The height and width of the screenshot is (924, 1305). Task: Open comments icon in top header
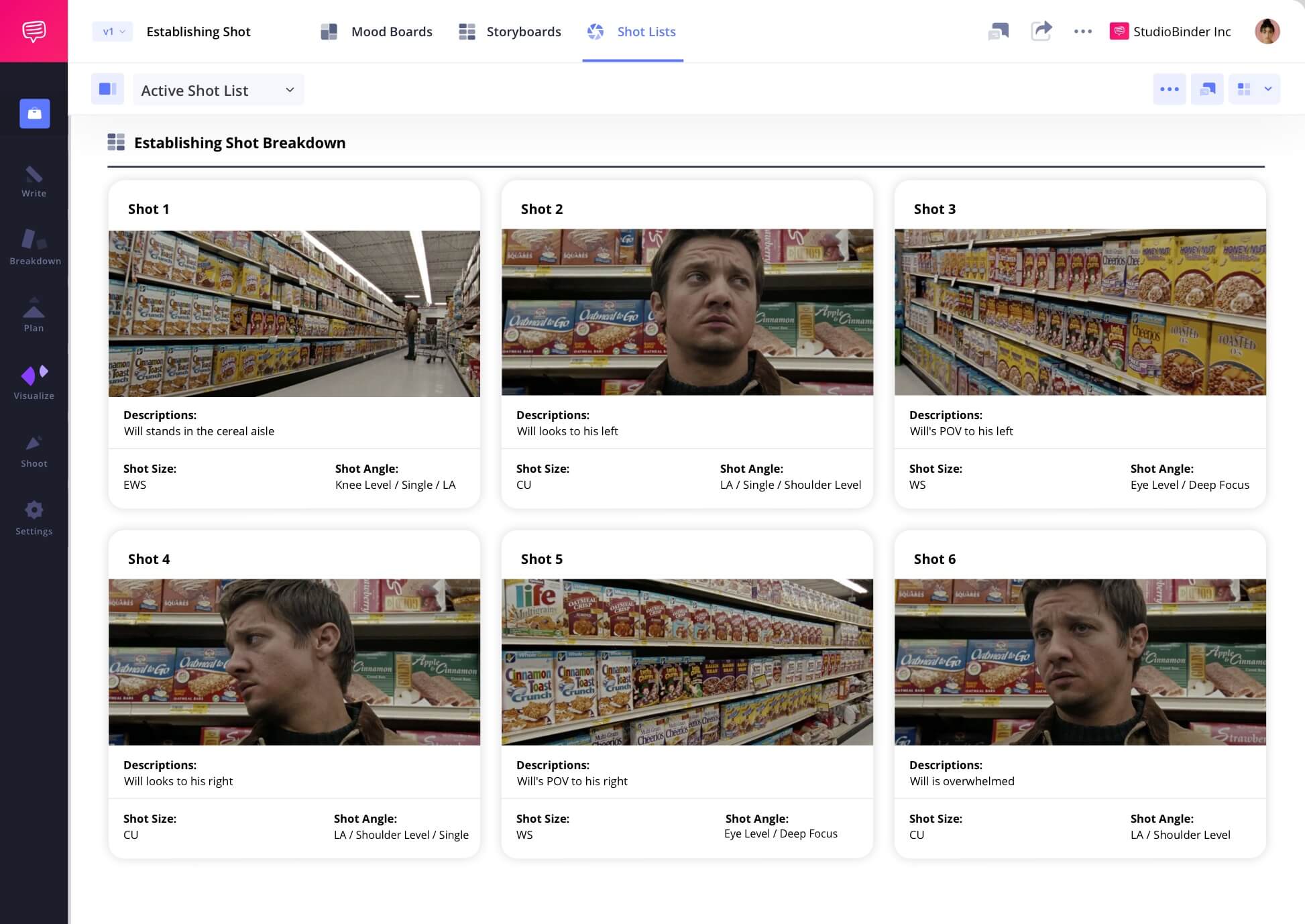pyautogui.click(x=999, y=31)
